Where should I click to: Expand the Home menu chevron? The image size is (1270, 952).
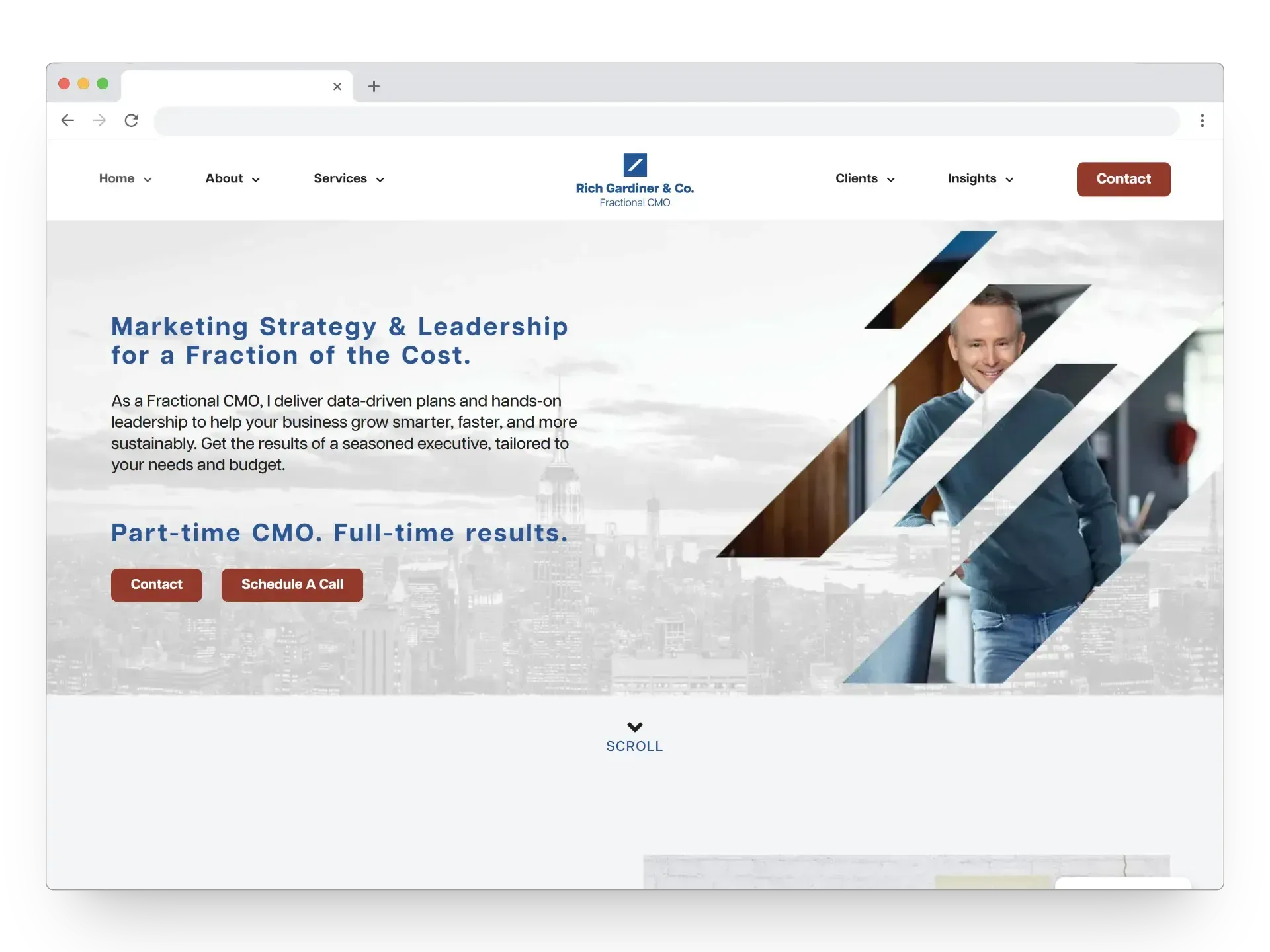[x=148, y=180]
